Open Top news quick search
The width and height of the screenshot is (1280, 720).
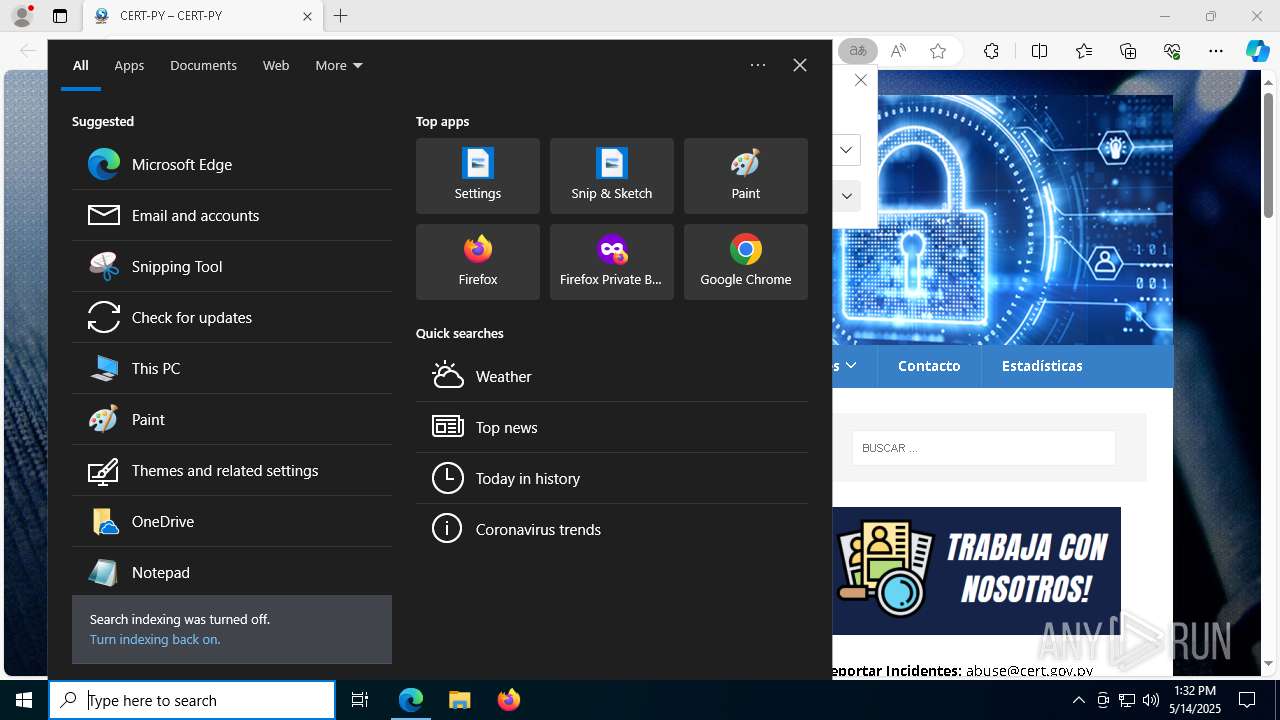click(612, 427)
